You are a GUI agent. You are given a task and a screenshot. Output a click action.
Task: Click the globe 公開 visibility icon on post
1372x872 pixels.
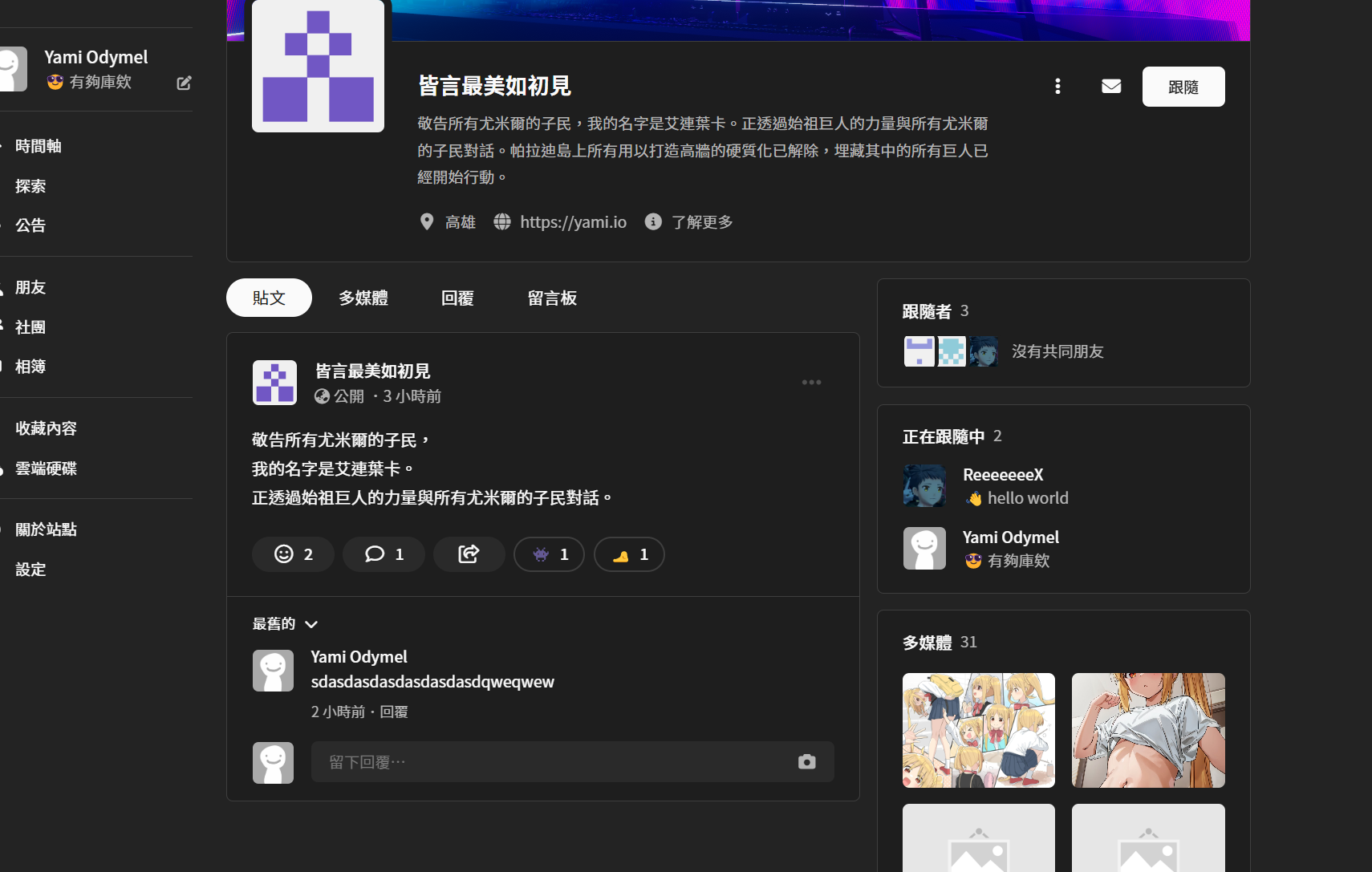(x=322, y=395)
